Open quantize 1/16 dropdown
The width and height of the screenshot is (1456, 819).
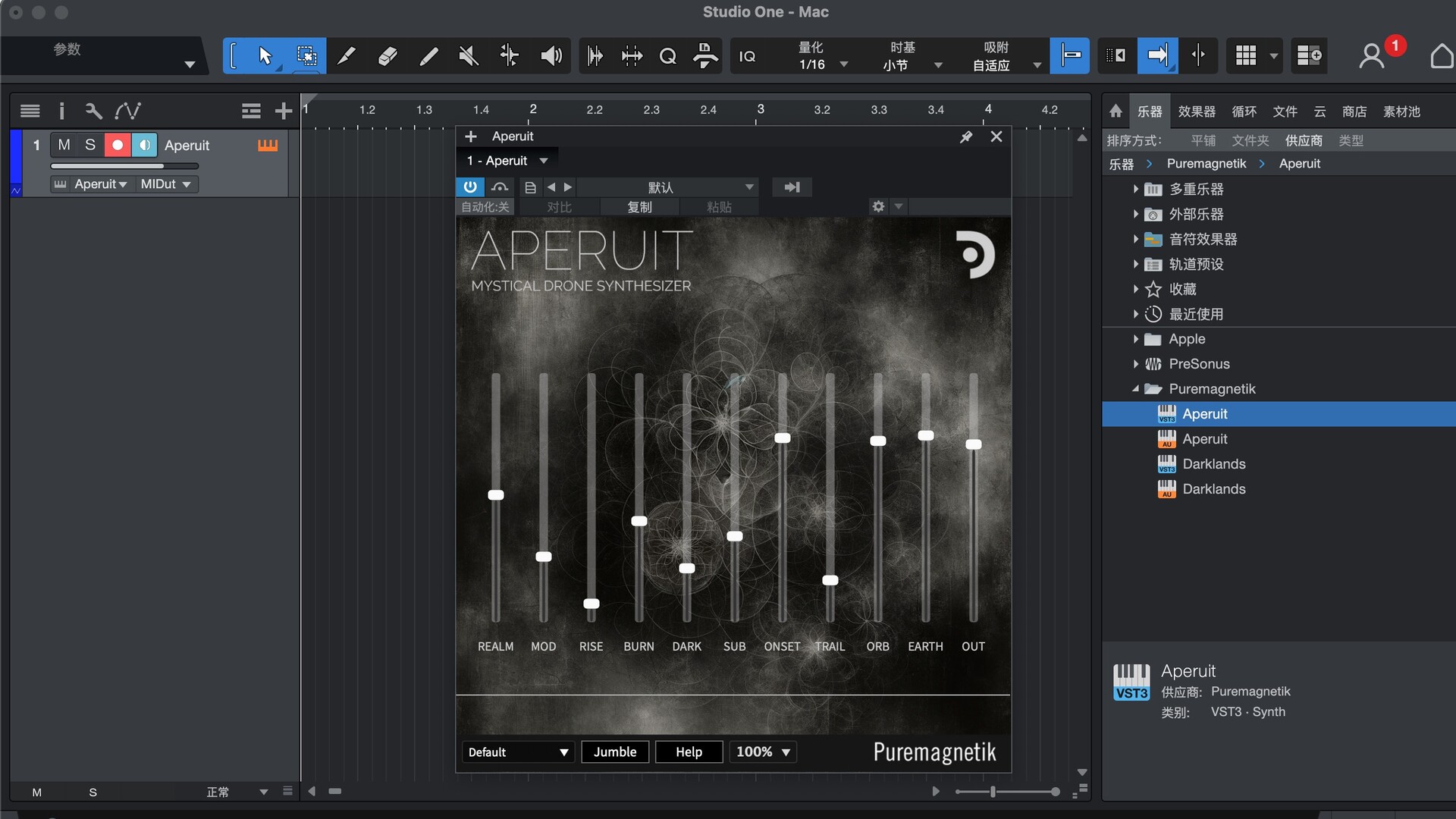pyautogui.click(x=823, y=64)
